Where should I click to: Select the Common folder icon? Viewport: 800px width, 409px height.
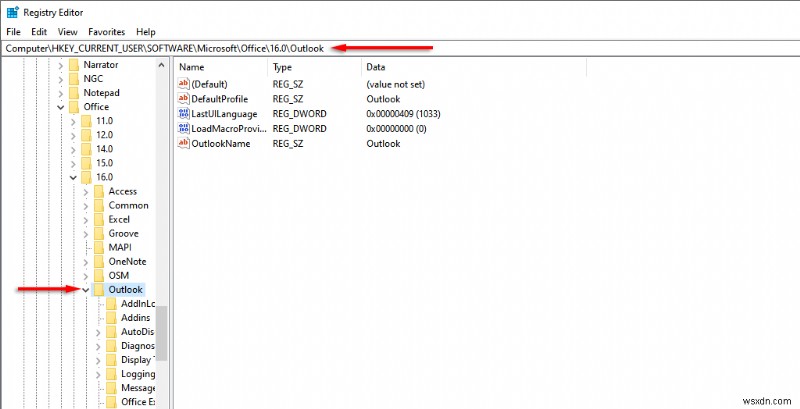point(99,206)
